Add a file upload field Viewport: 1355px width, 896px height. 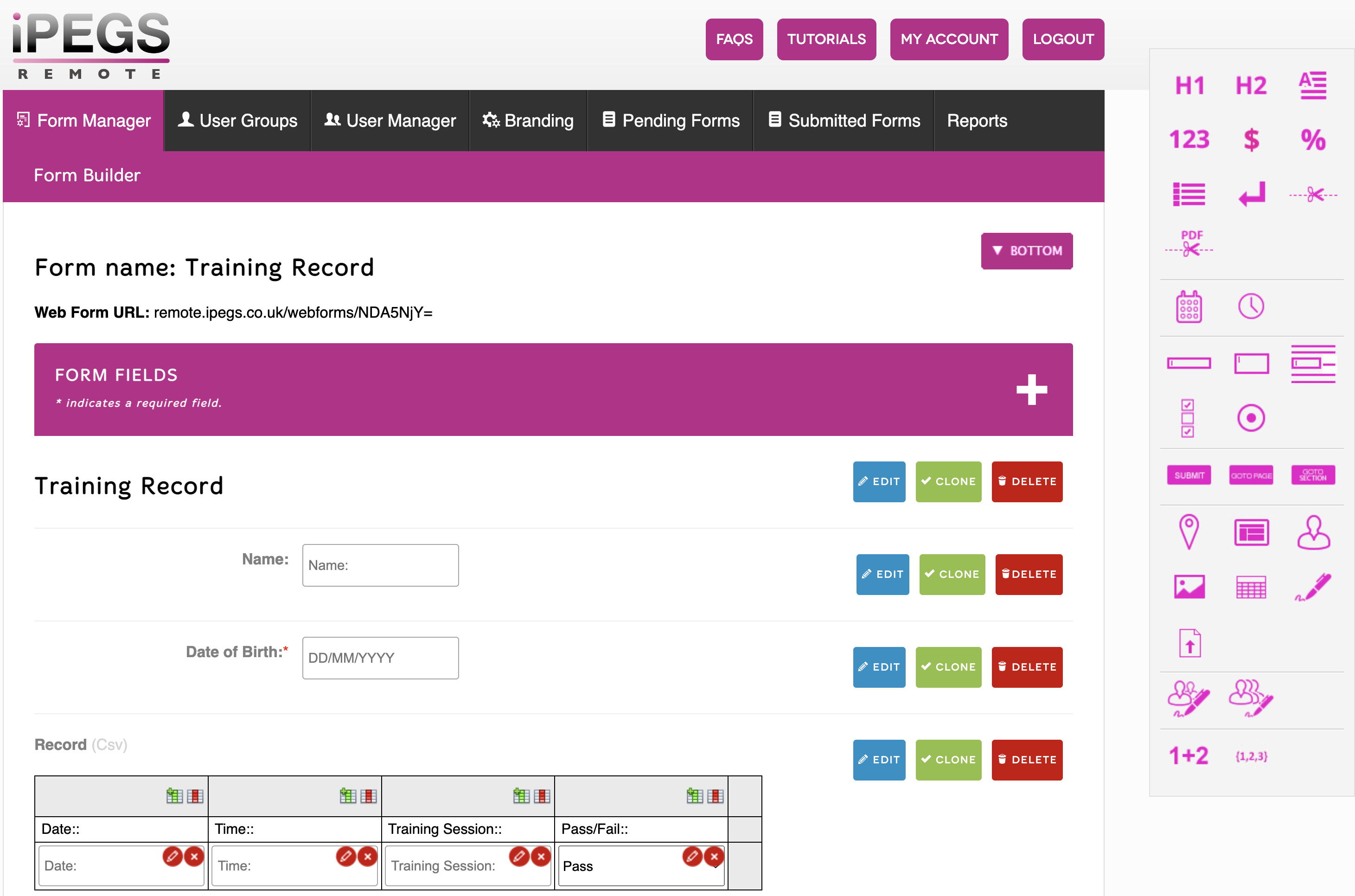click(1189, 642)
